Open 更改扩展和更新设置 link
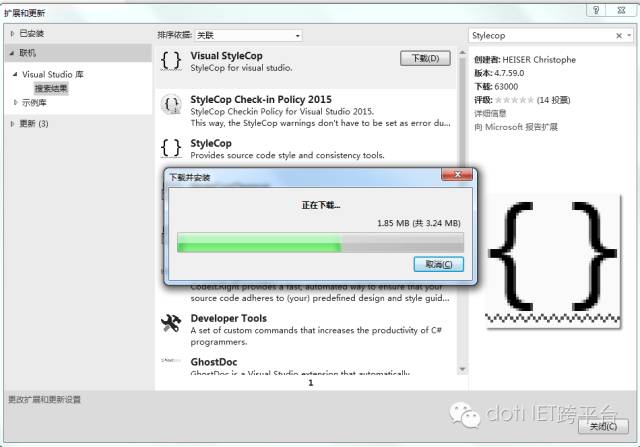640x447 pixels. point(44,400)
